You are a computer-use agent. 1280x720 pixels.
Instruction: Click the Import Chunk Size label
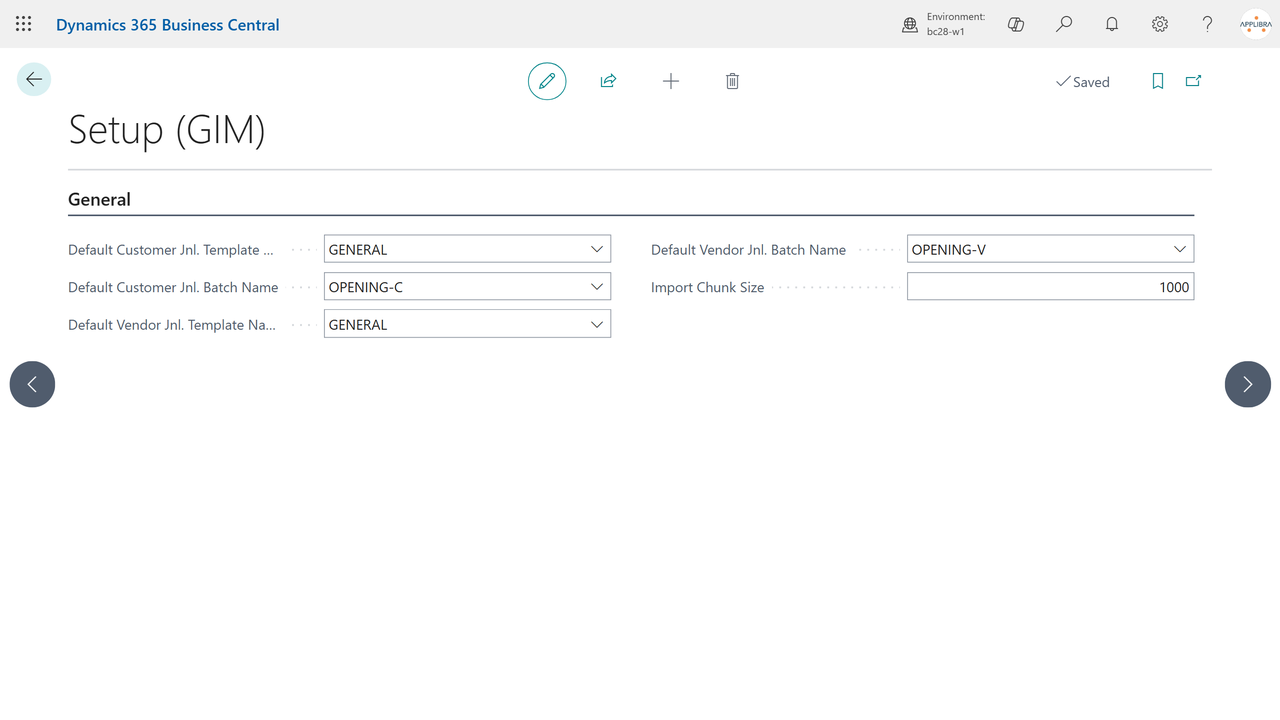tap(707, 287)
